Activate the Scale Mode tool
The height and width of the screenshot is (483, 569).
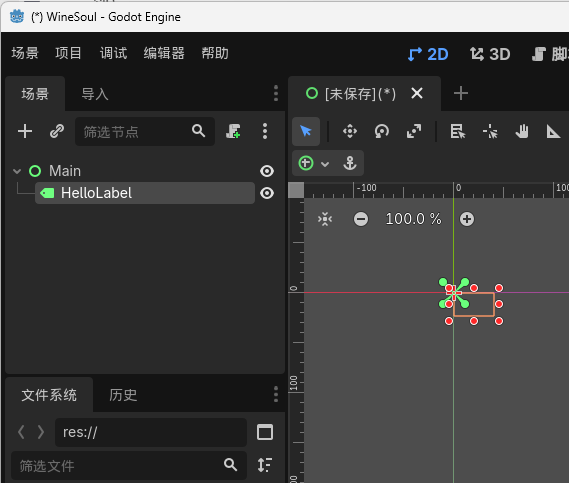point(414,131)
